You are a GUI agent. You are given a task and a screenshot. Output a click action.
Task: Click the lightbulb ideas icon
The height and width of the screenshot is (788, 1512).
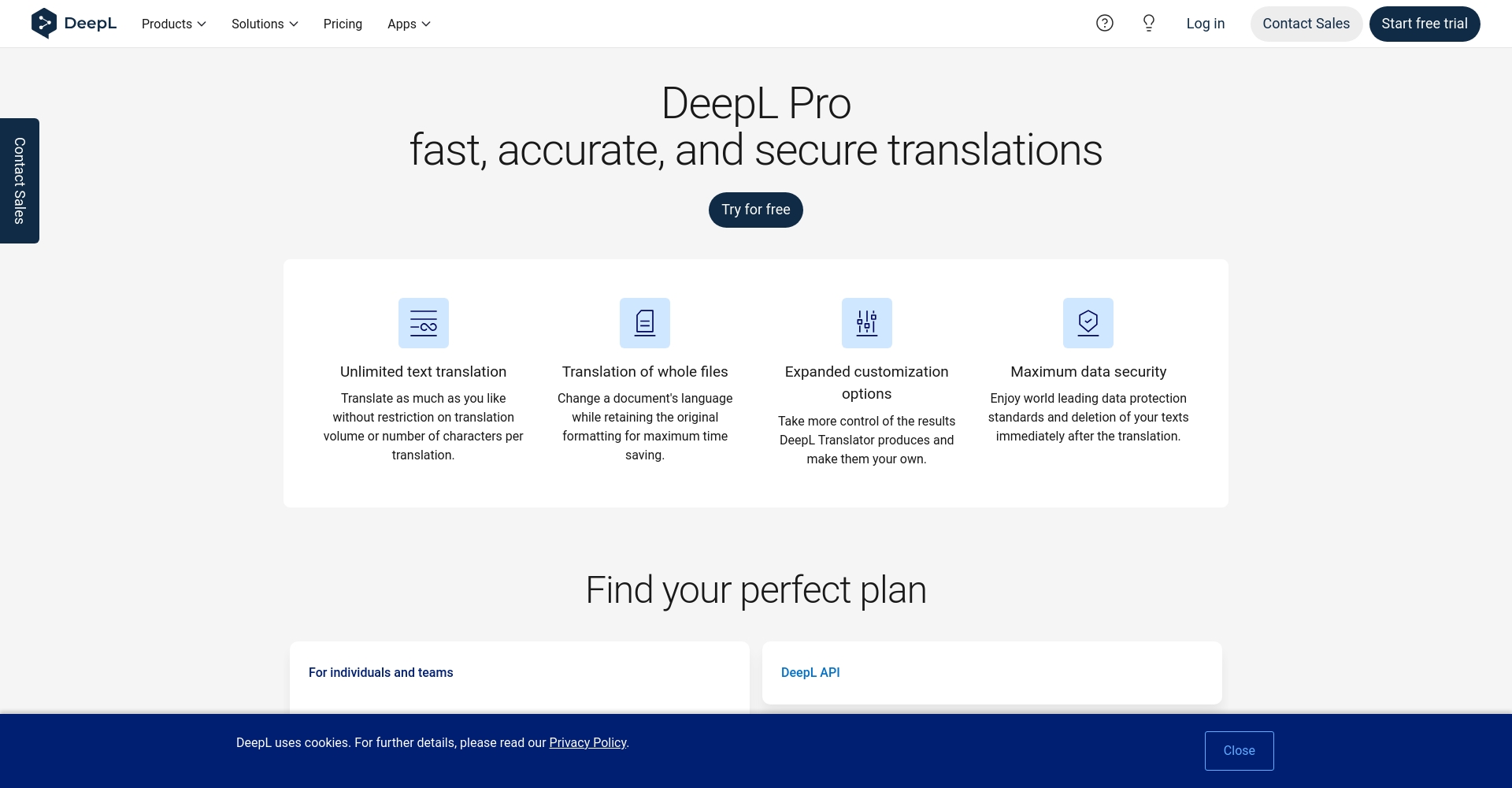[x=1149, y=24]
